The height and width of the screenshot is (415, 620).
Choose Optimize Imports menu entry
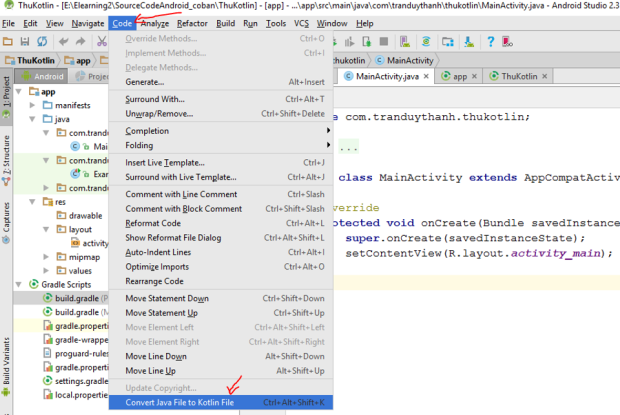coord(221,267)
